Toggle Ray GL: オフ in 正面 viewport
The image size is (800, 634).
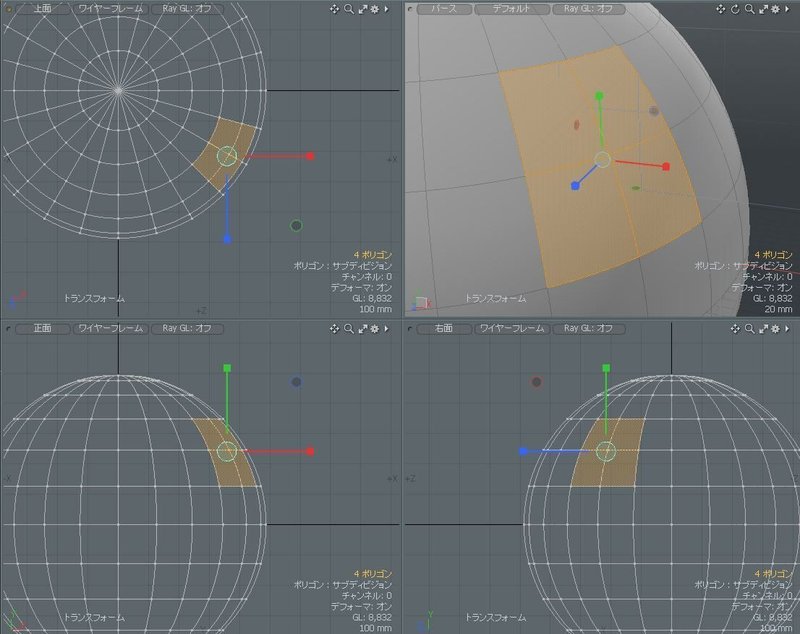coord(187,328)
